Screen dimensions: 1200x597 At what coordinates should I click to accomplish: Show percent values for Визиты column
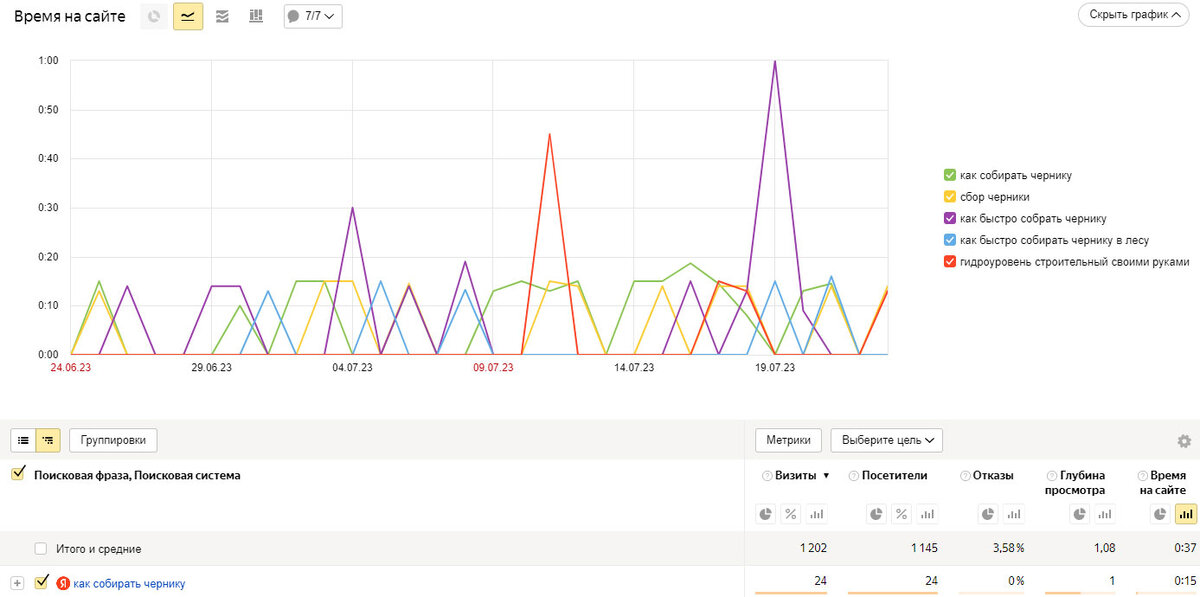click(790, 514)
